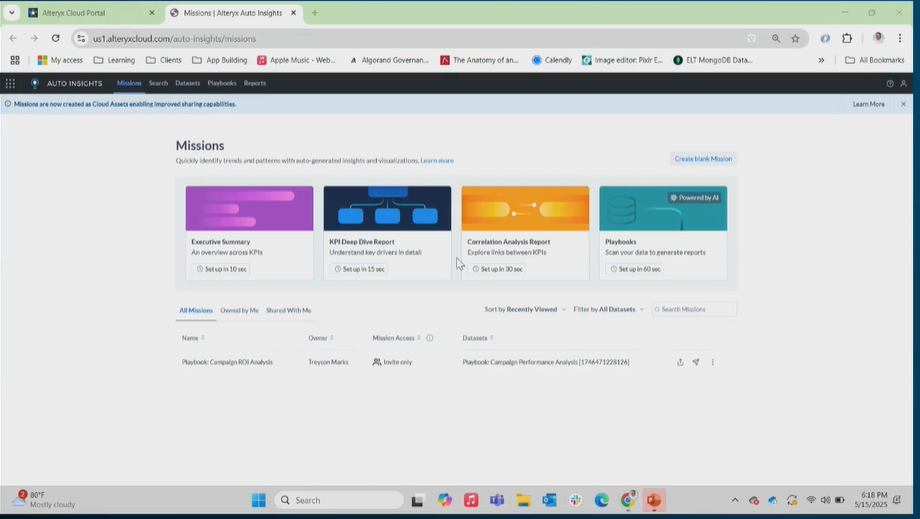Choose the KPI Deep Dive Report card

tap(387, 233)
